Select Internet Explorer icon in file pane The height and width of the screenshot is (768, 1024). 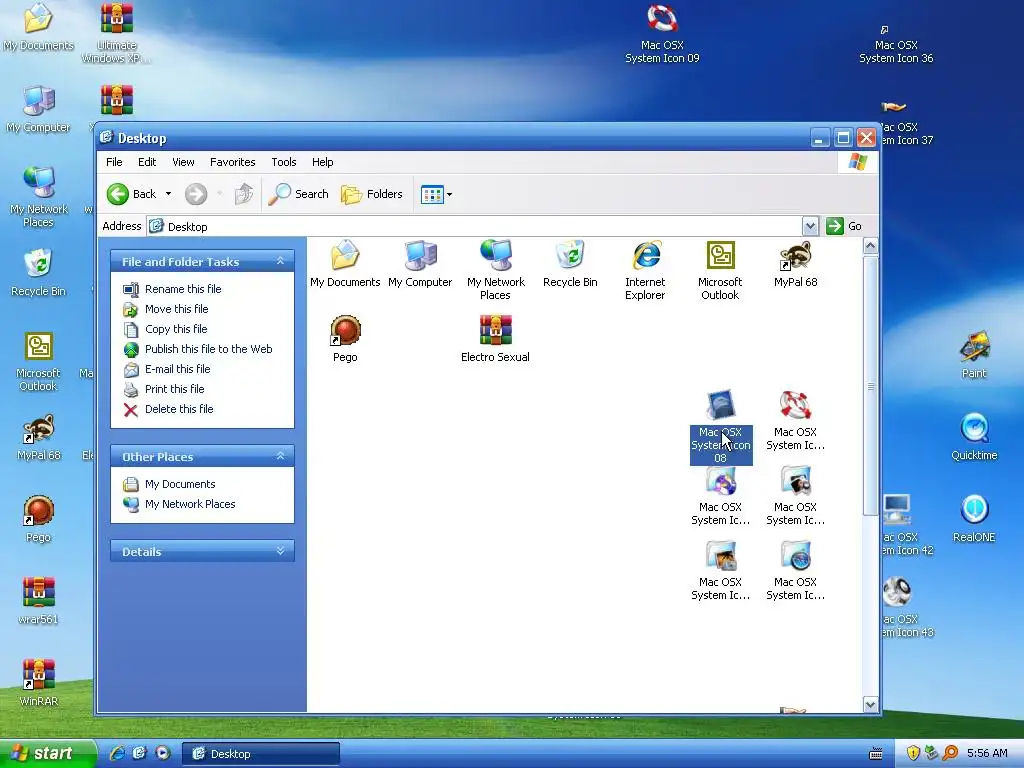point(645,269)
